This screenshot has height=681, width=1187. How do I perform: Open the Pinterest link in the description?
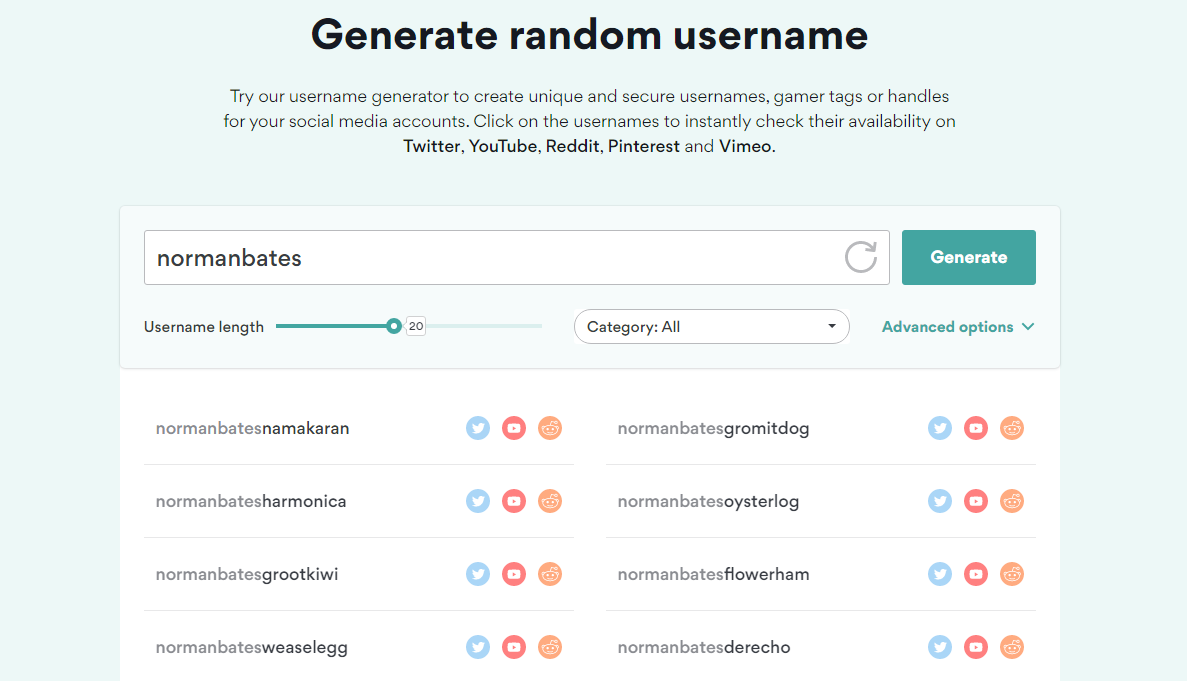click(644, 145)
